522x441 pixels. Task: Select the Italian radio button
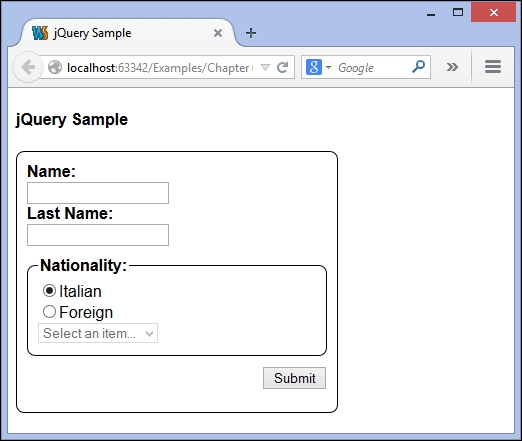click(49, 291)
